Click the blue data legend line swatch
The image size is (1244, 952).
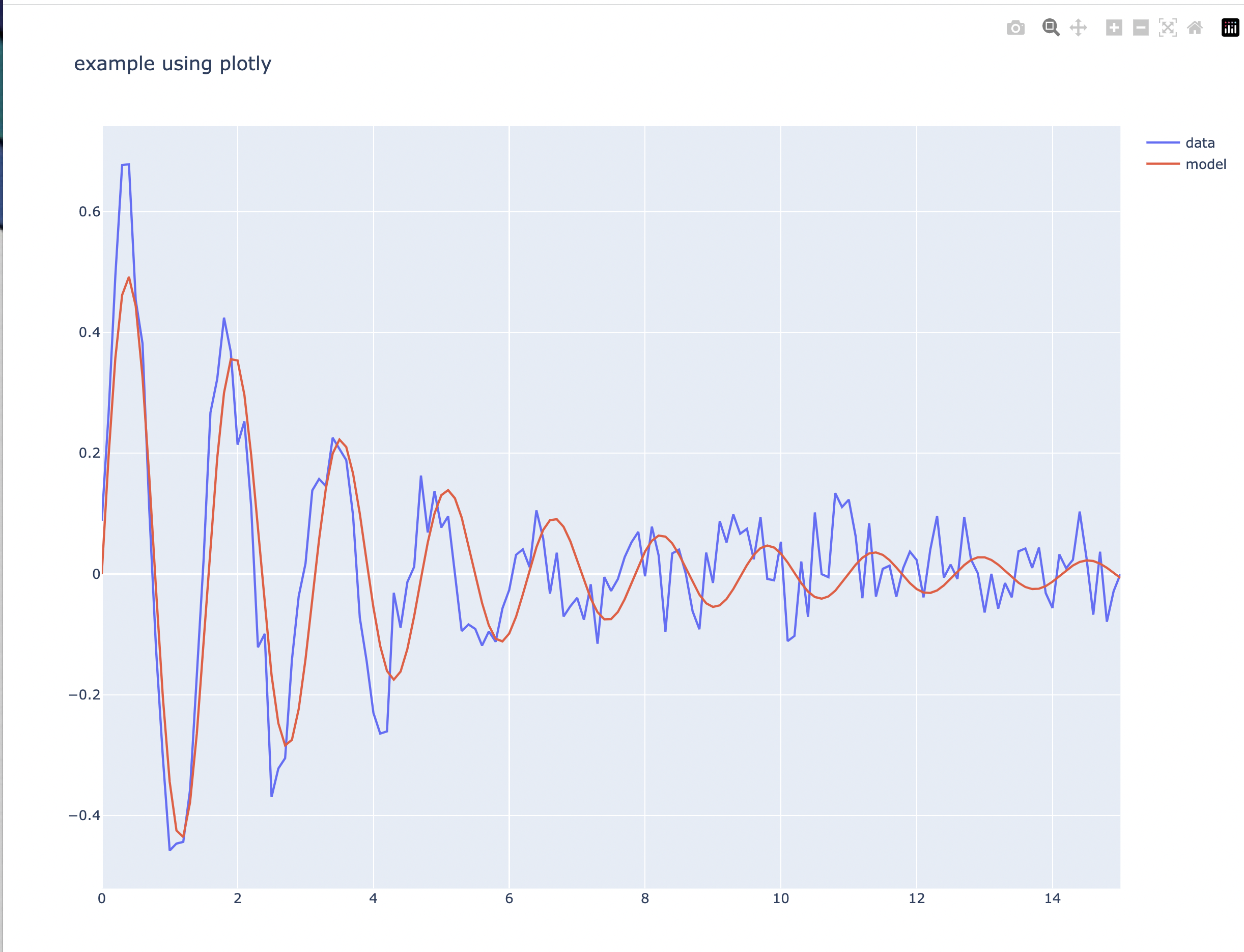(1163, 143)
